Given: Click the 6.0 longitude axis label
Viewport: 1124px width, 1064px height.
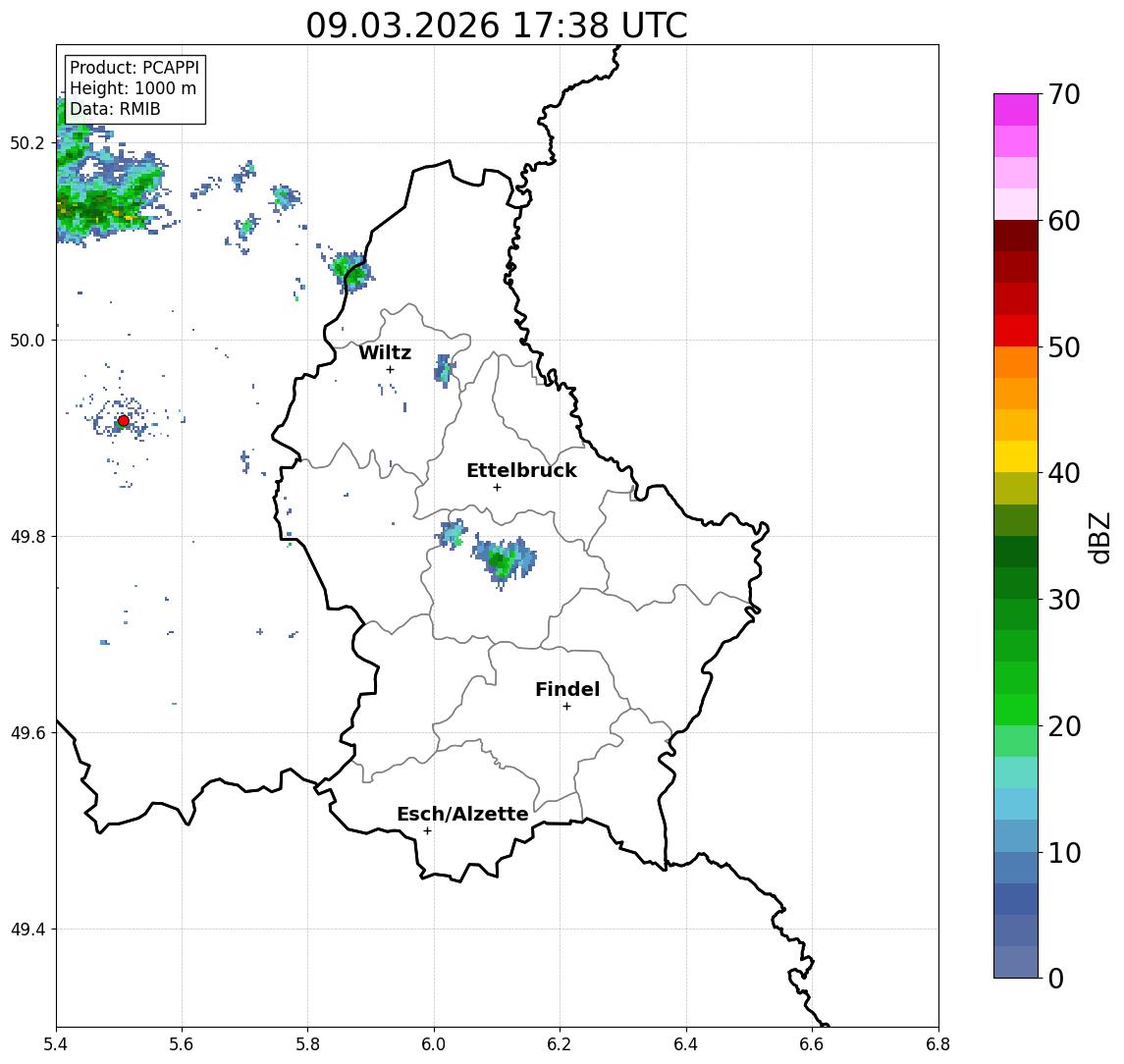Looking at the screenshot, I should pos(434,1044).
